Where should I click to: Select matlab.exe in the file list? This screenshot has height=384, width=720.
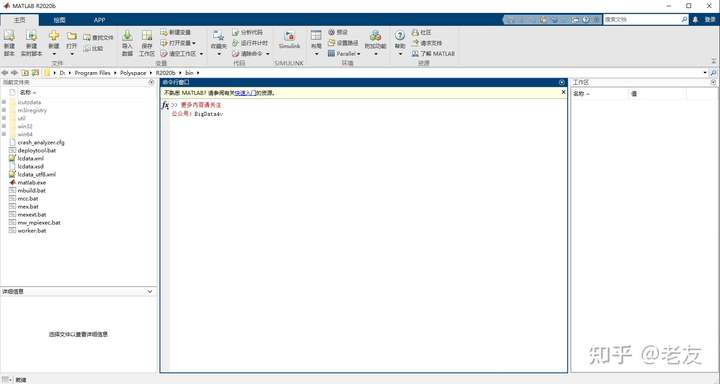point(32,182)
